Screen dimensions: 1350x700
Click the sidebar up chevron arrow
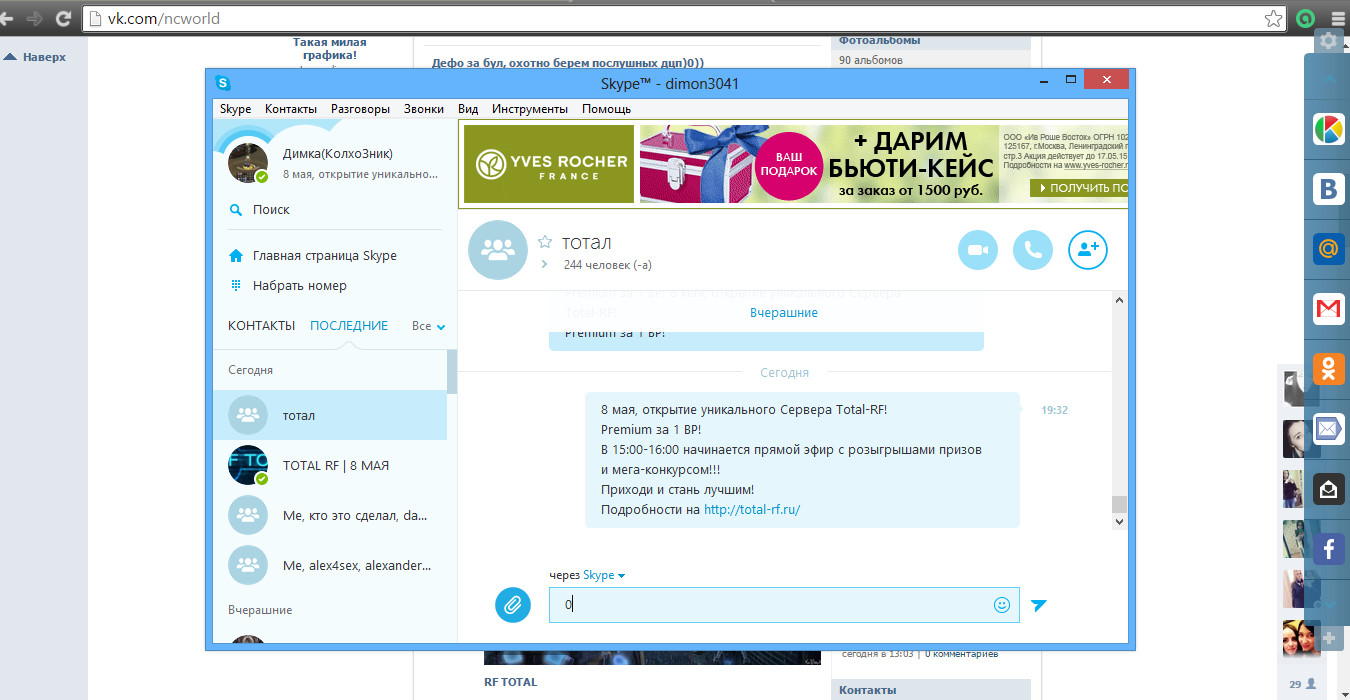[x=1328, y=79]
